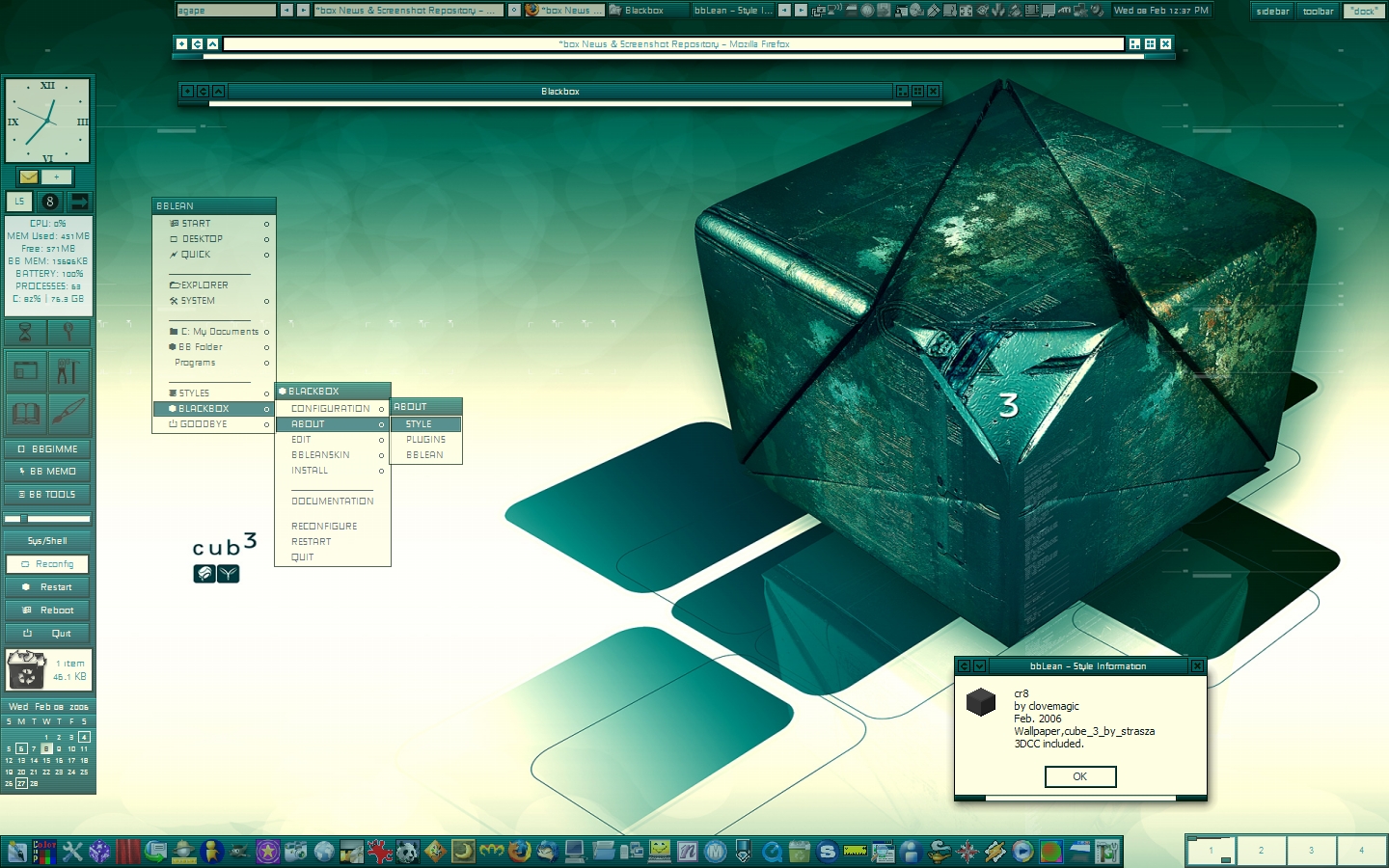Adjust the slider above Sys/Shell
The width and height of the screenshot is (1389, 868).
[x=48, y=519]
